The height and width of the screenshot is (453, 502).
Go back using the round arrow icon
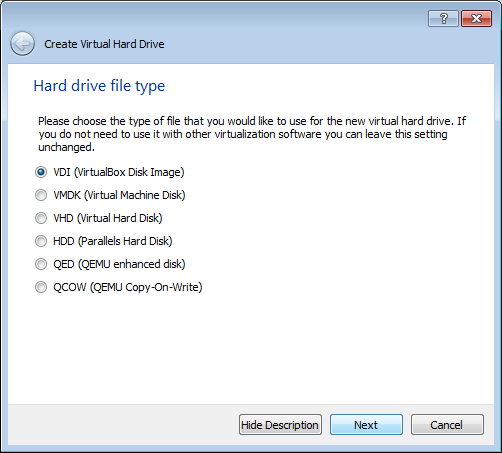click(x=22, y=43)
